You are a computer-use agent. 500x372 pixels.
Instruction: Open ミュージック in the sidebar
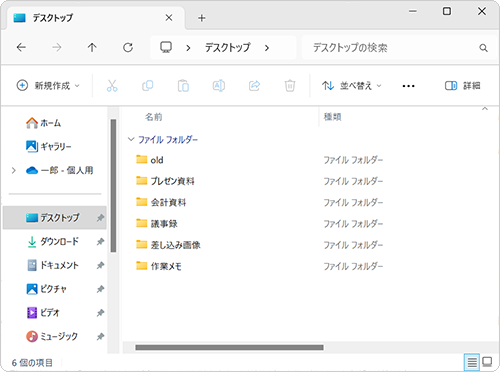click(x=52, y=336)
